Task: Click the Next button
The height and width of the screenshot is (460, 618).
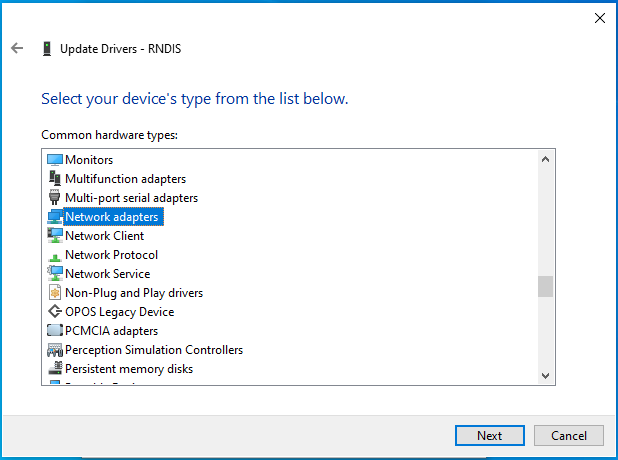Action: (x=490, y=436)
